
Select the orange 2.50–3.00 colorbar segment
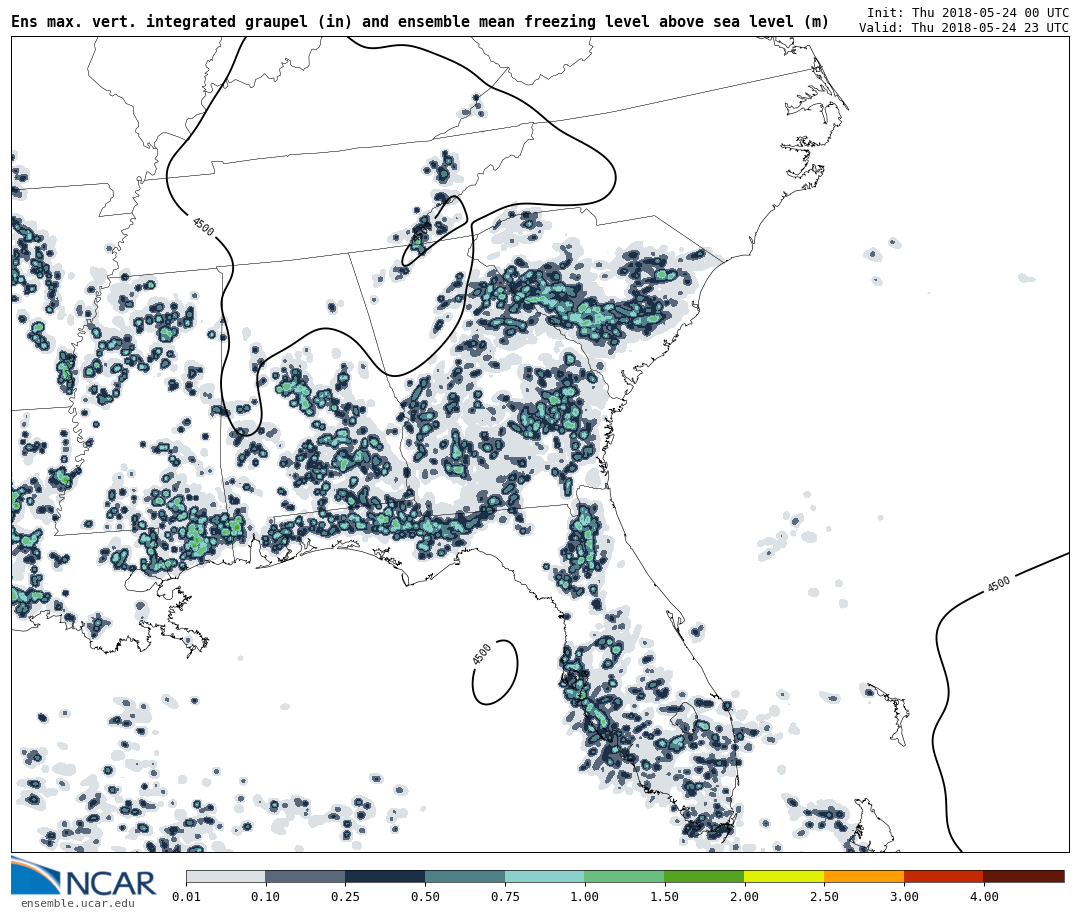pyautogui.click(x=864, y=876)
